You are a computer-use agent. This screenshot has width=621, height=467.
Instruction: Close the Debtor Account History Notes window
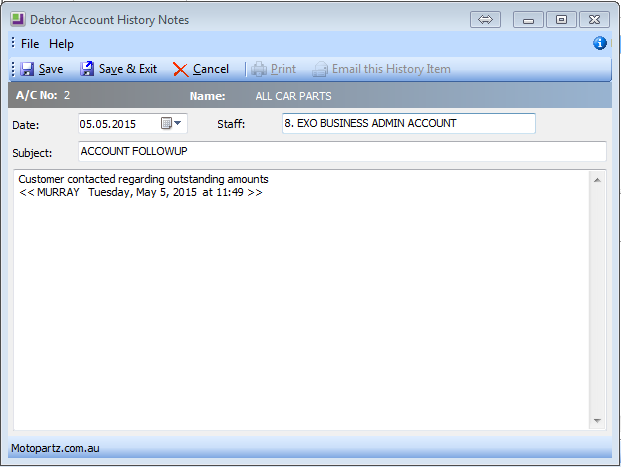pos(594,19)
